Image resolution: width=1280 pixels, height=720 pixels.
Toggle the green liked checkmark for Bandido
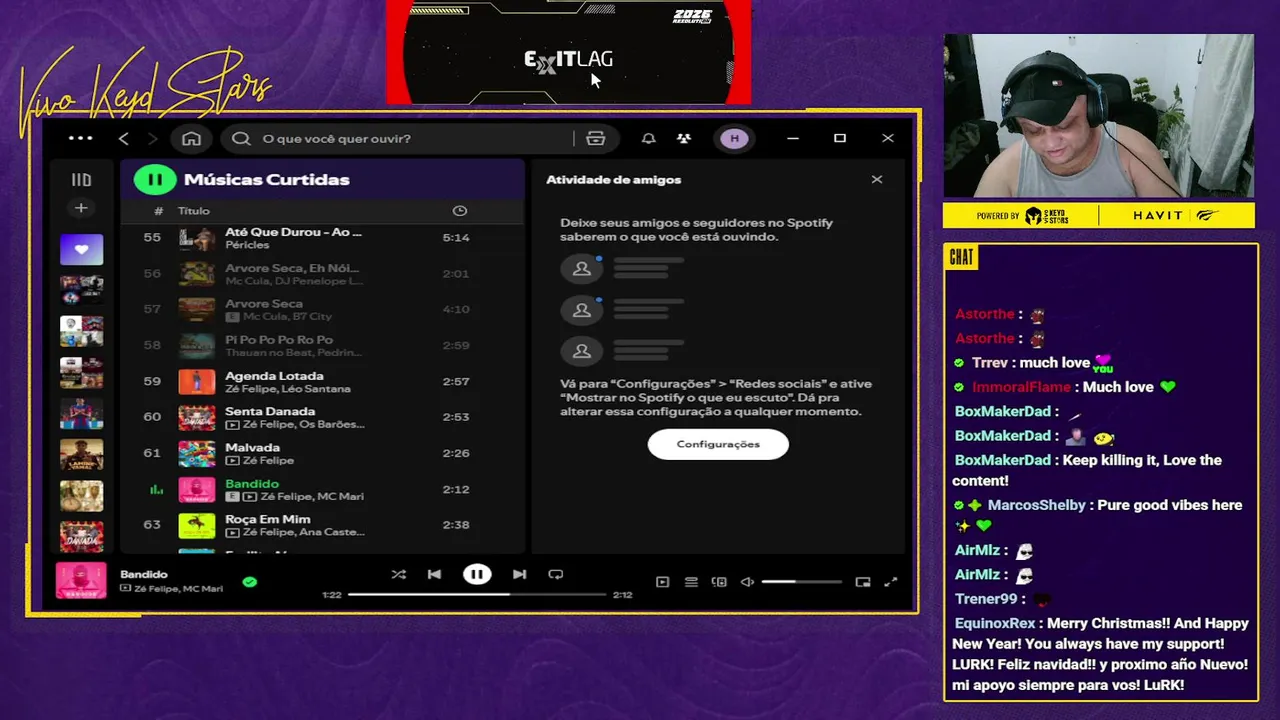coord(250,582)
